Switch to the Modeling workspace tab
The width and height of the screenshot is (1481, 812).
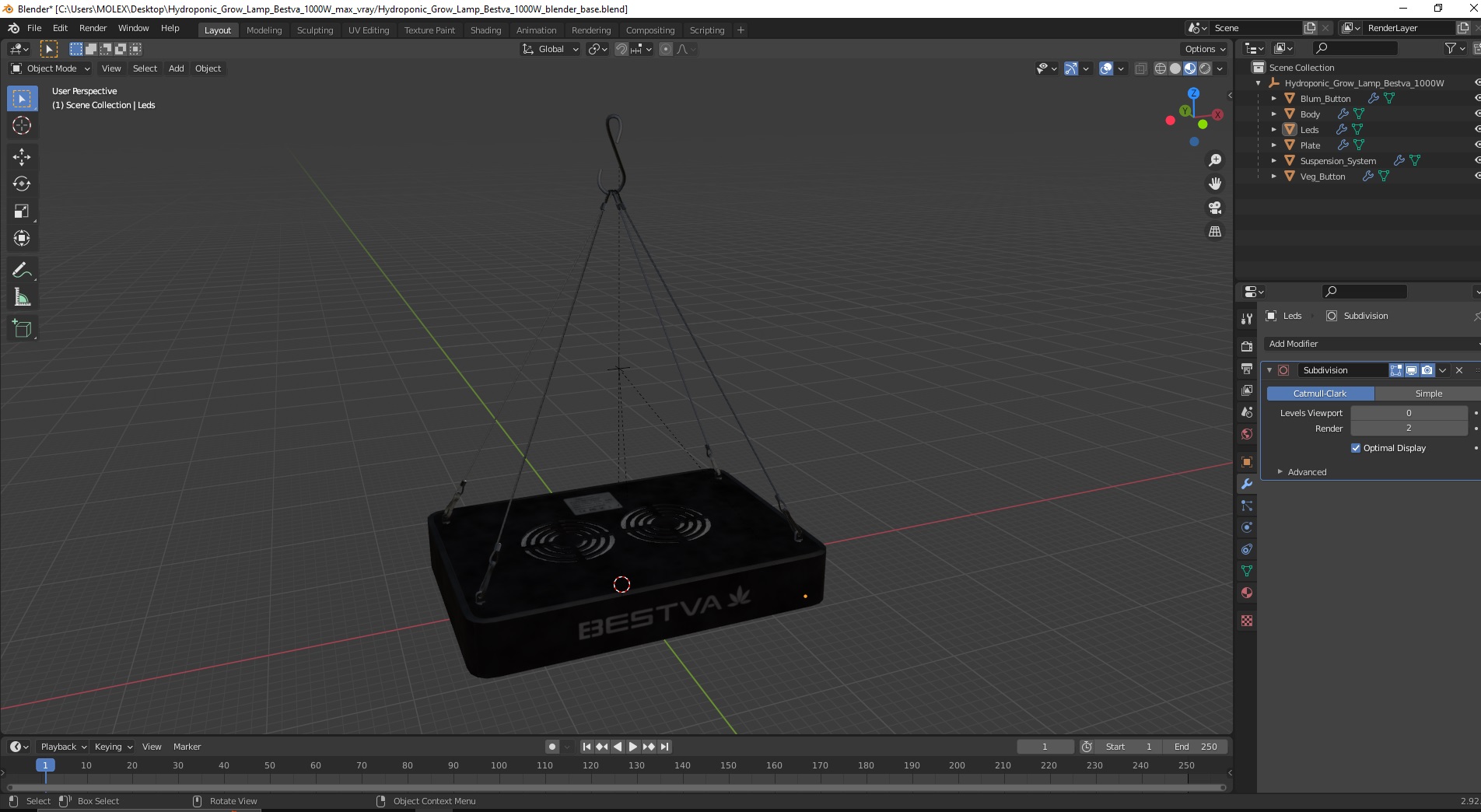point(264,30)
